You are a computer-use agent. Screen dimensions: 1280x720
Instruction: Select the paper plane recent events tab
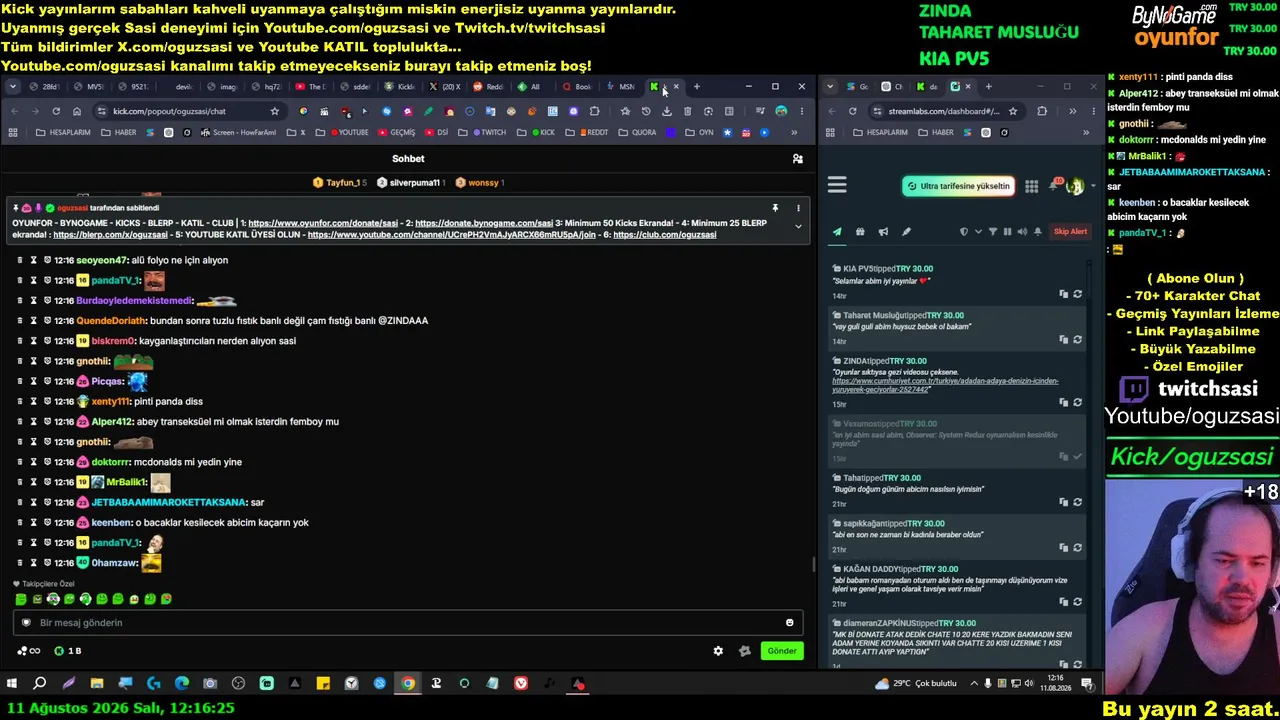pyautogui.click(x=837, y=232)
